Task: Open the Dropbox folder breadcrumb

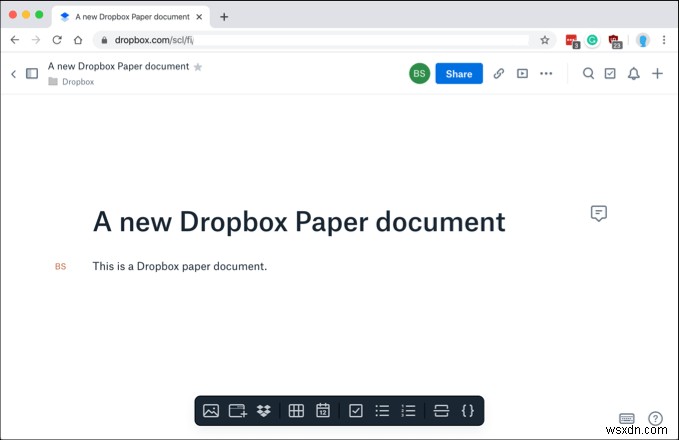Action: pos(71,81)
